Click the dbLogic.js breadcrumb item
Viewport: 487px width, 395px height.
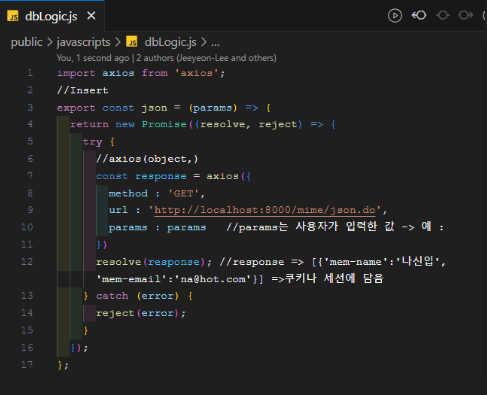click(x=170, y=42)
